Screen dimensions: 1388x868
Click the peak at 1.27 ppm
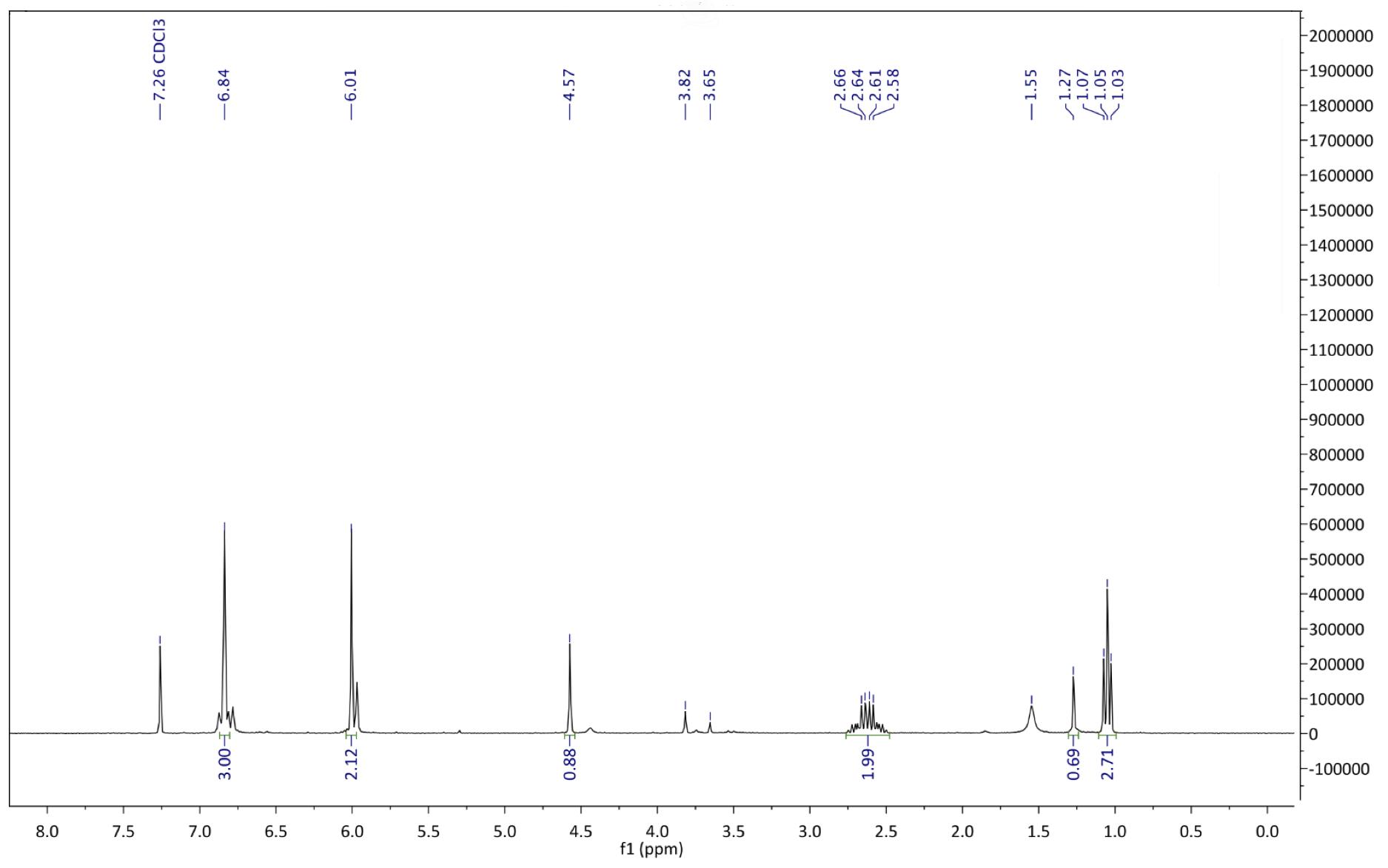[x=1073, y=703]
